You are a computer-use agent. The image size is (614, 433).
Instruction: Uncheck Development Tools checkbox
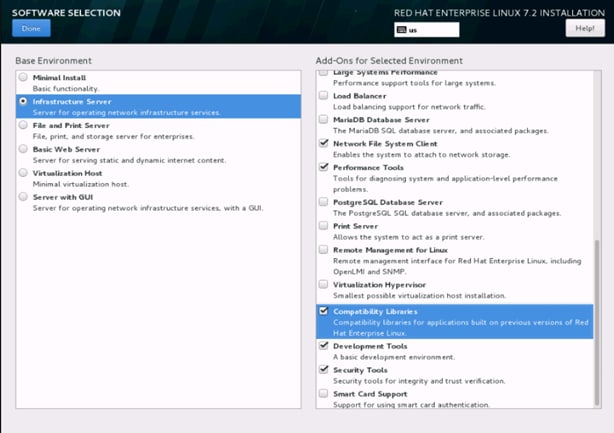click(x=323, y=345)
